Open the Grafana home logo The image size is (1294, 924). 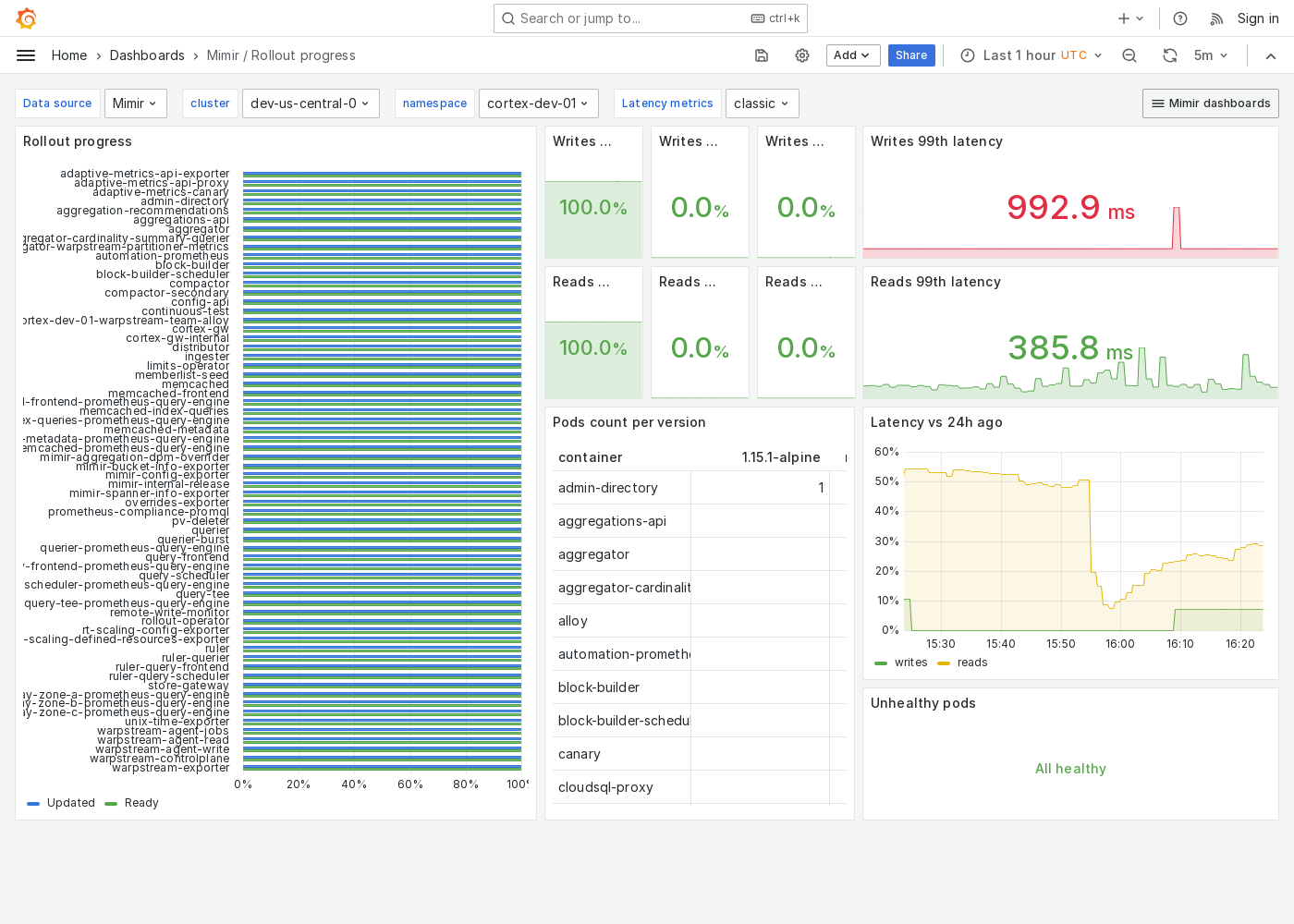coord(25,18)
